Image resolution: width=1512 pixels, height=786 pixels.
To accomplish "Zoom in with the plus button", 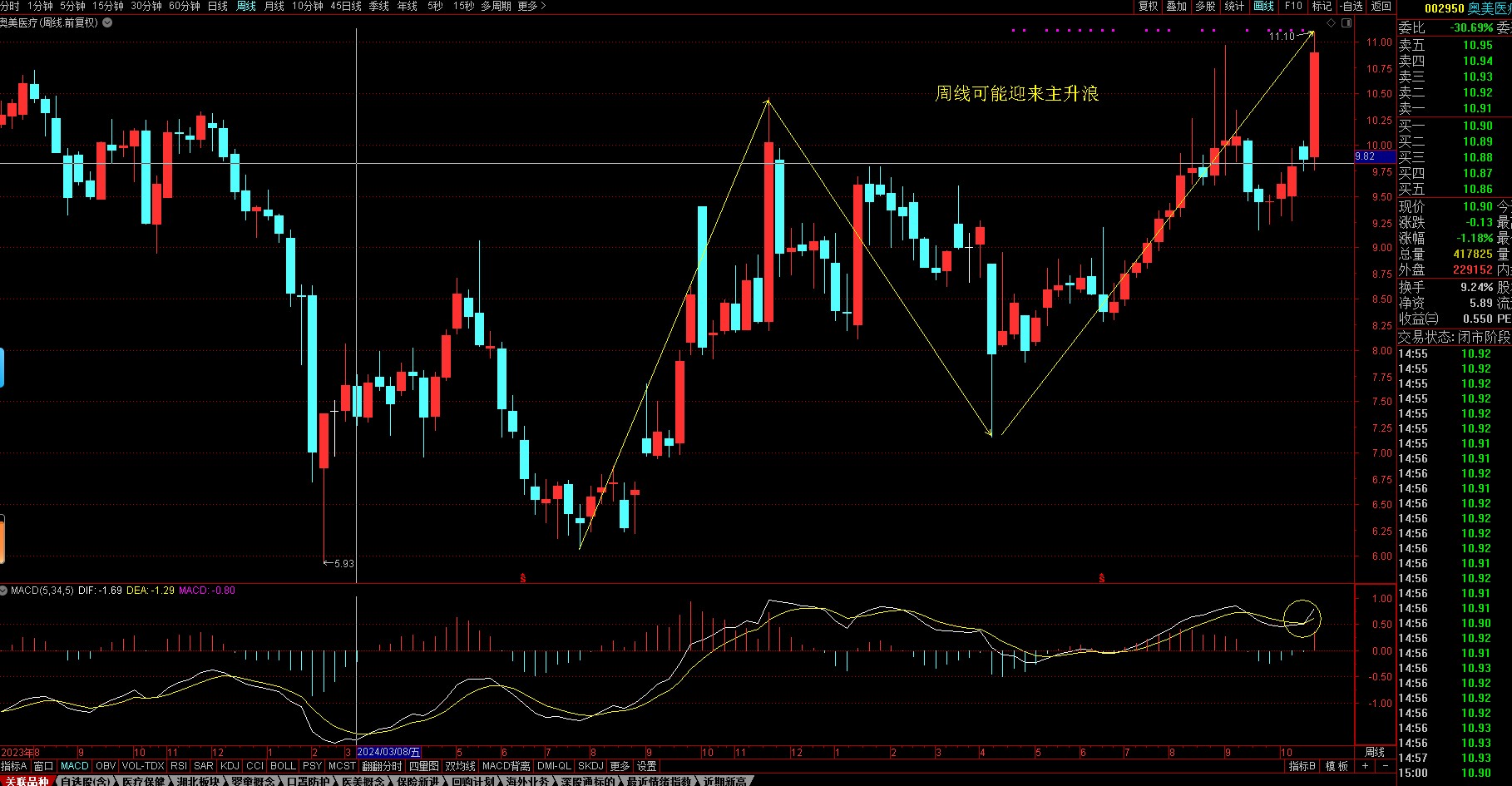I will coord(1365,765).
